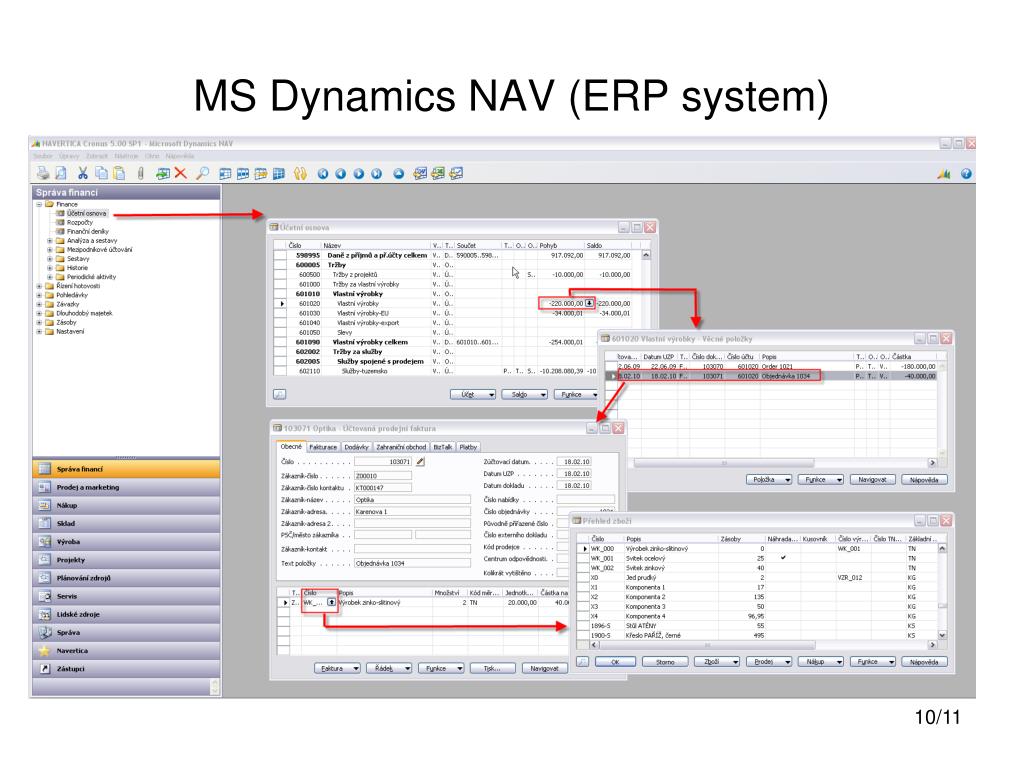Click the Cut scissors icon
The height and width of the screenshot is (768, 1024).
point(83,173)
